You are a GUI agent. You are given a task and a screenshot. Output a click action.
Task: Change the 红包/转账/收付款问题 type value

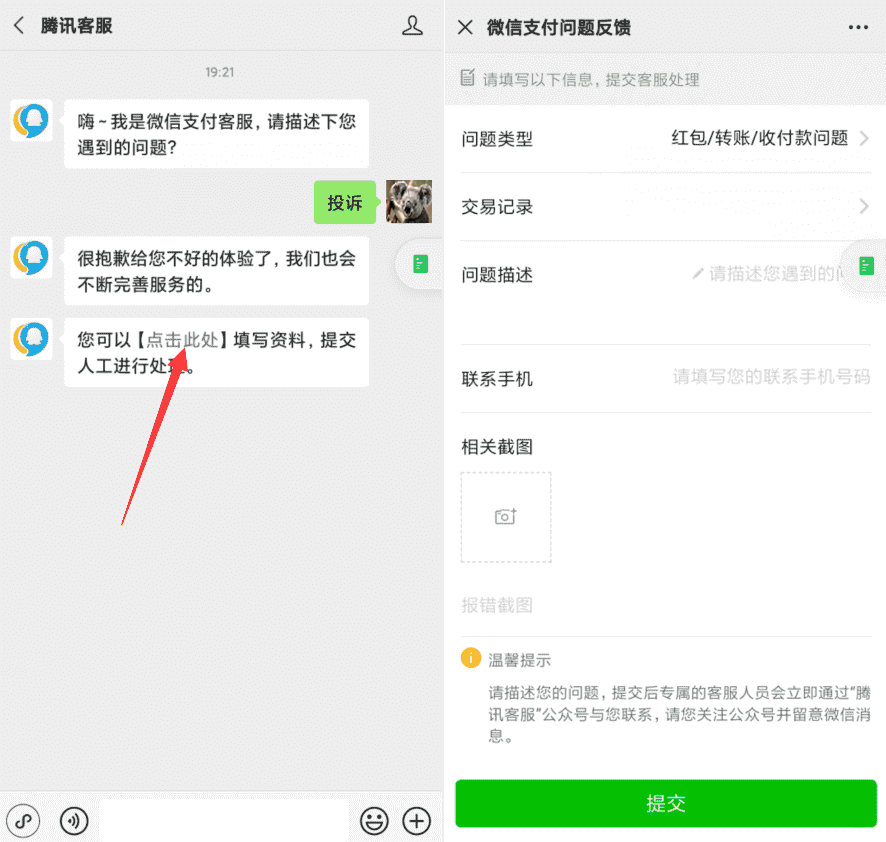click(x=759, y=138)
